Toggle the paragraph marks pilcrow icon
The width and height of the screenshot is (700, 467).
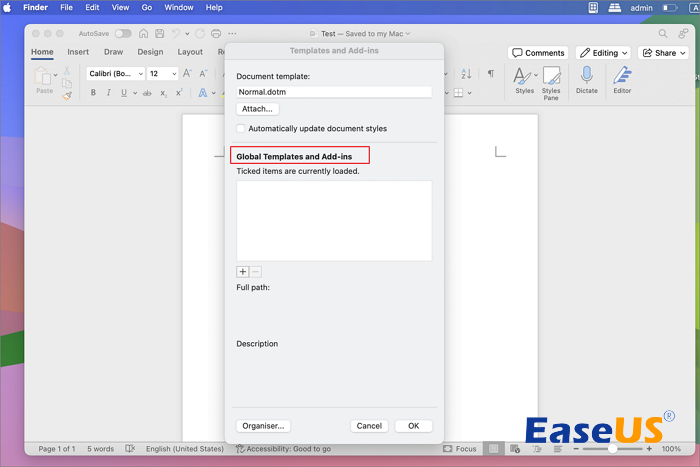tap(491, 74)
